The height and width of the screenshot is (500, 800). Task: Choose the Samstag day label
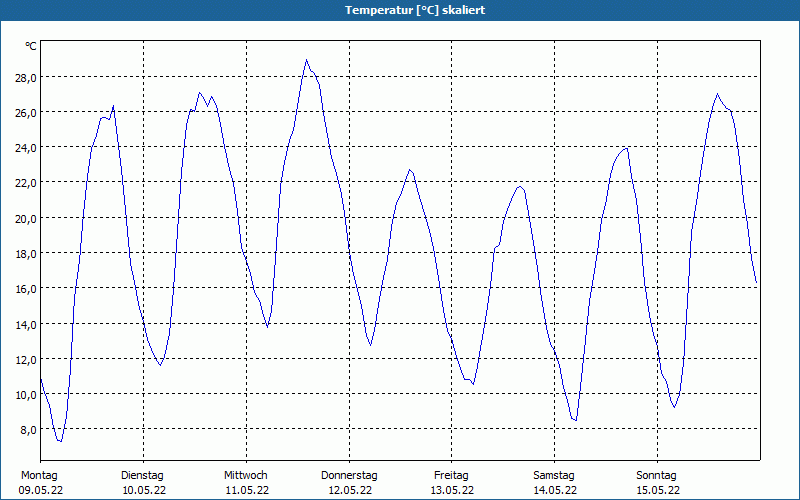[x=554, y=475]
